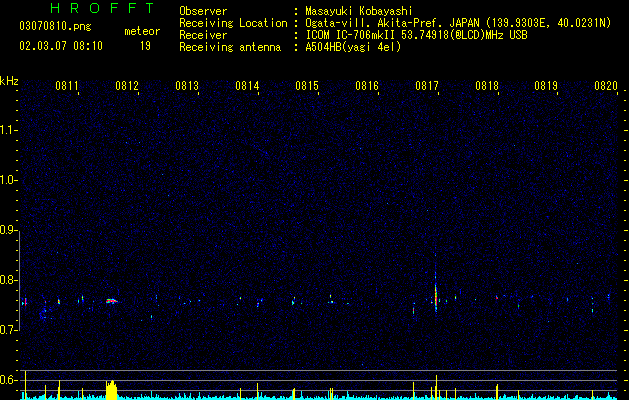Click the 0814 time marker
The height and width of the screenshot is (400, 629).
click(247, 86)
